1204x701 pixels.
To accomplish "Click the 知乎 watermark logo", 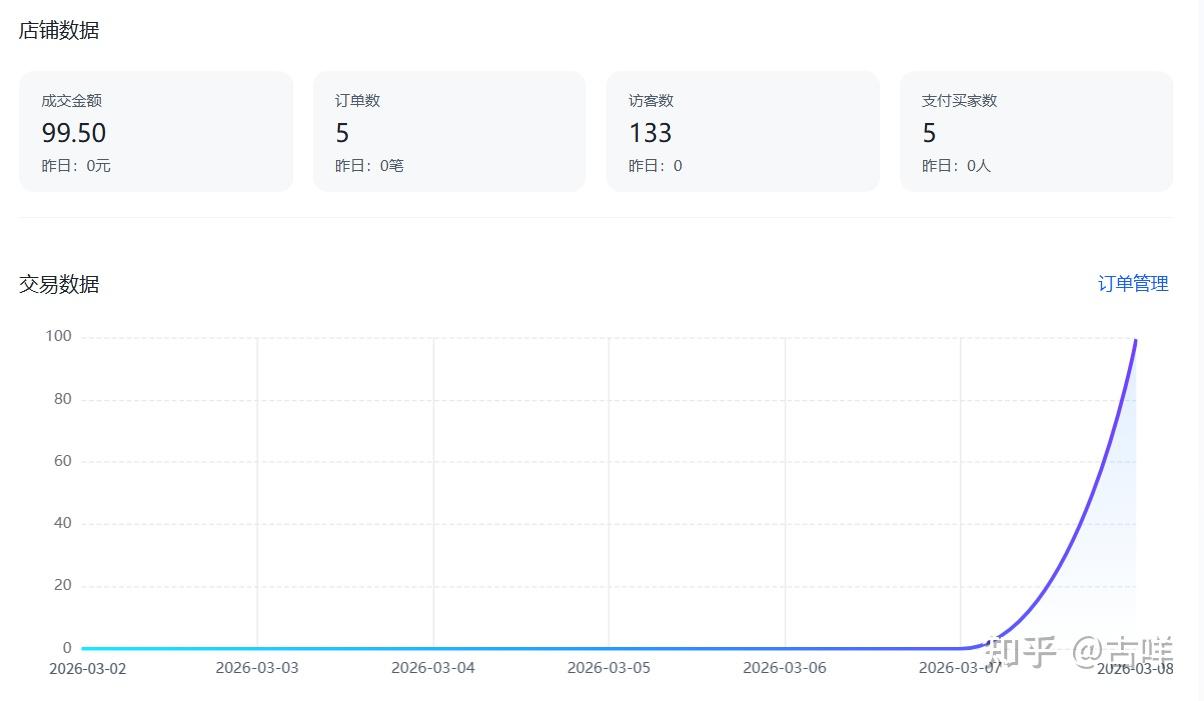I will point(1020,651).
